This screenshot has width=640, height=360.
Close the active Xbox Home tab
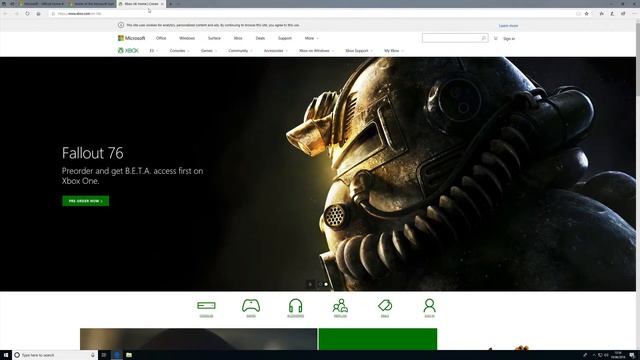(162, 4)
